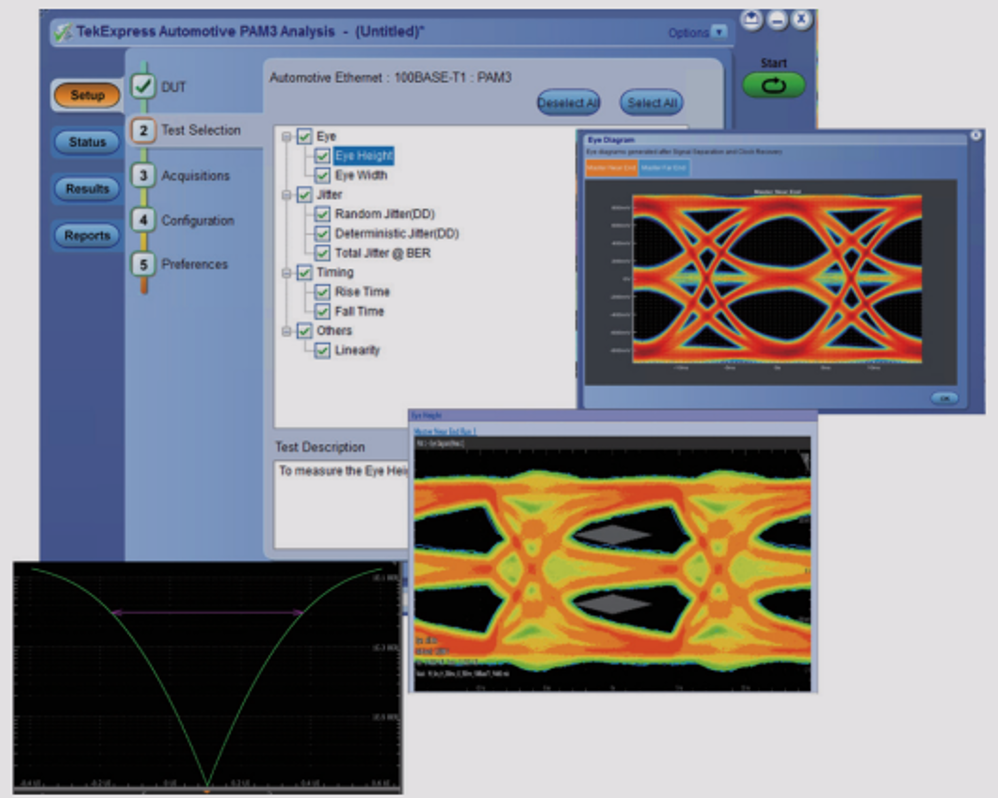The image size is (998, 798).
Task: Disable the Deterministic Jitter(DD) checkbox
Action: click(x=323, y=234)
